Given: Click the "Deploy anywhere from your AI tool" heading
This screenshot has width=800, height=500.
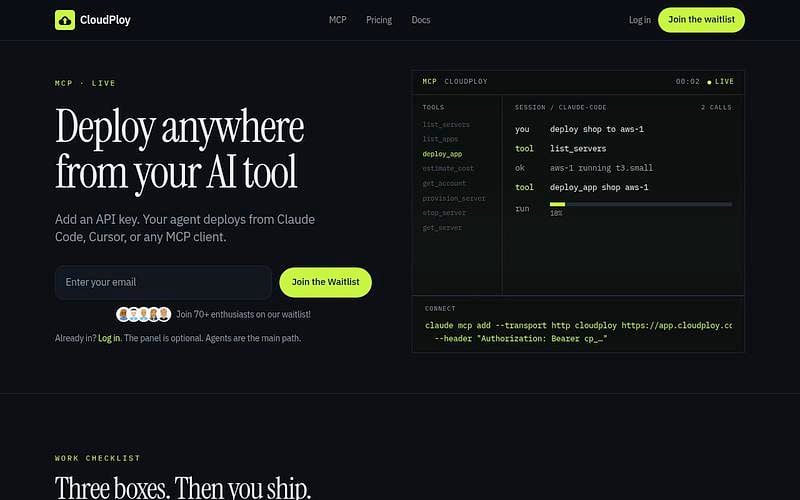Looking at the screenshot, I should pos(180,150).
